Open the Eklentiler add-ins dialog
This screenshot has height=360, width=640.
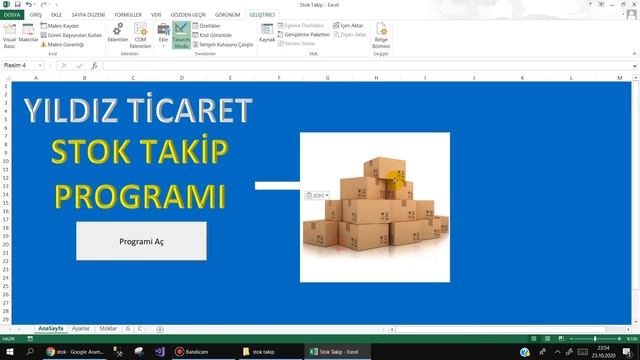(118, 33)
